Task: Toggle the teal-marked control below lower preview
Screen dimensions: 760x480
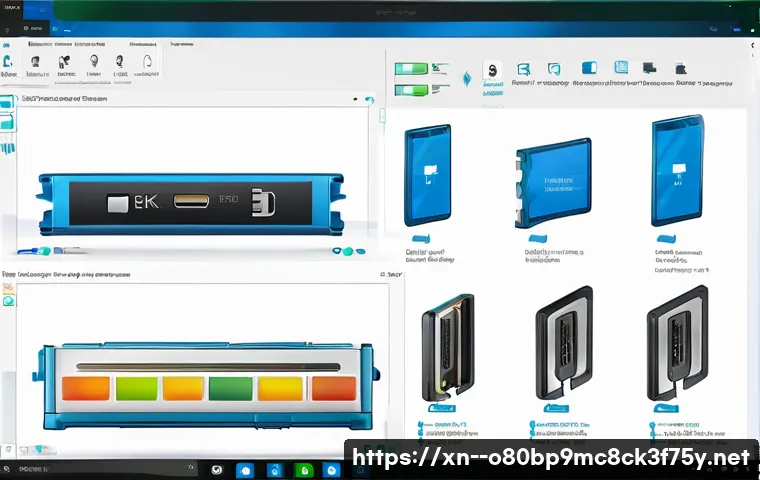Action: (x=38, y=449)
